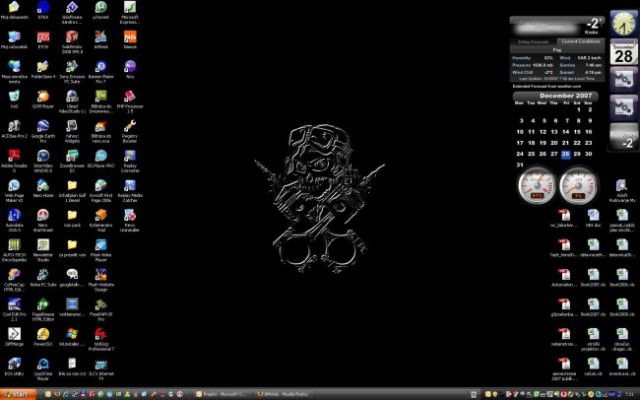Open Book2005.xls spreadsheet file
This screenshot has height=400, width=640.
tap(593, 278)
